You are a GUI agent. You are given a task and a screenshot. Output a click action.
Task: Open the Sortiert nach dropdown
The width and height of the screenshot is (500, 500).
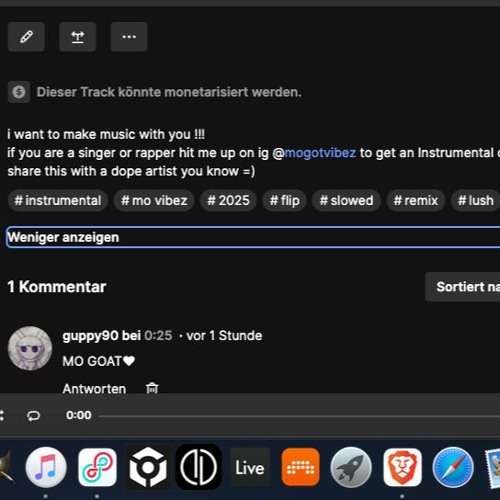463,287
